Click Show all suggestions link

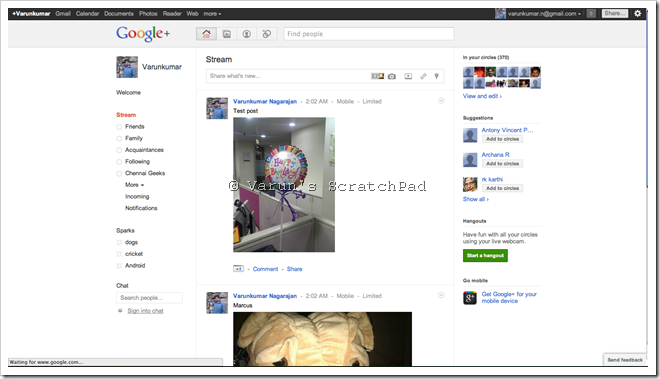click(x=476, y=199)
